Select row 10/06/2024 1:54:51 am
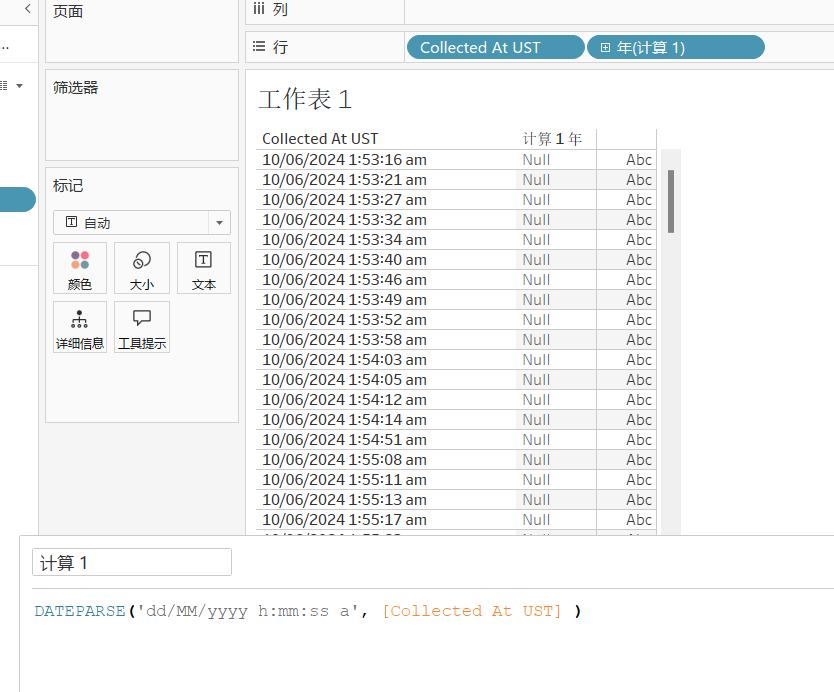This screenshot has width=834, height=692. click(x=345, y=440)
